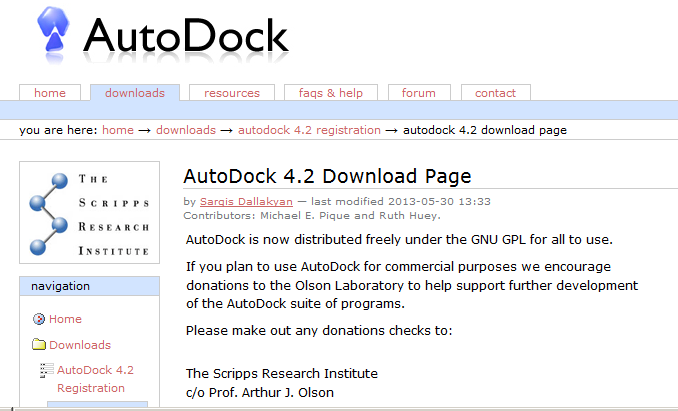Image resolution: width=678 pixels, height=411 pixels.
Task: Click the Scripps Research Institute logo image
Action: [x=90, y=213]
